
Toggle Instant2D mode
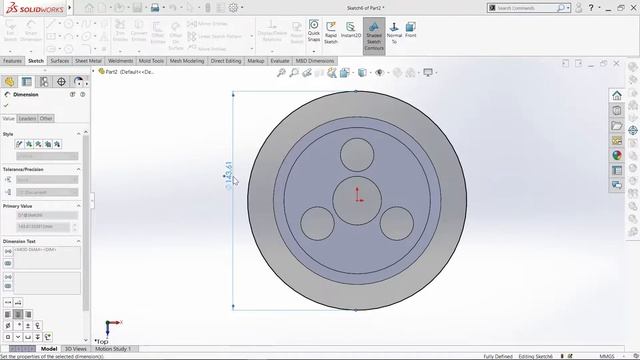click(351, 30)
